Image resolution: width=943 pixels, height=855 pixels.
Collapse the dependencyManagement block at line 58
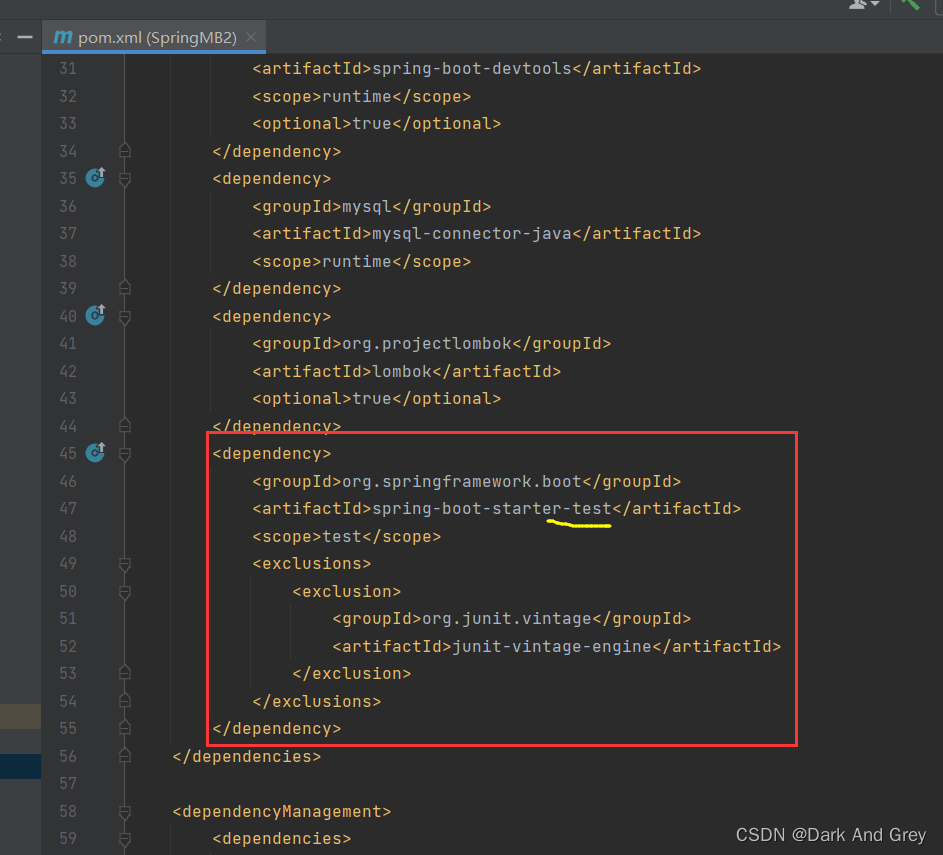tap(125, 812)
